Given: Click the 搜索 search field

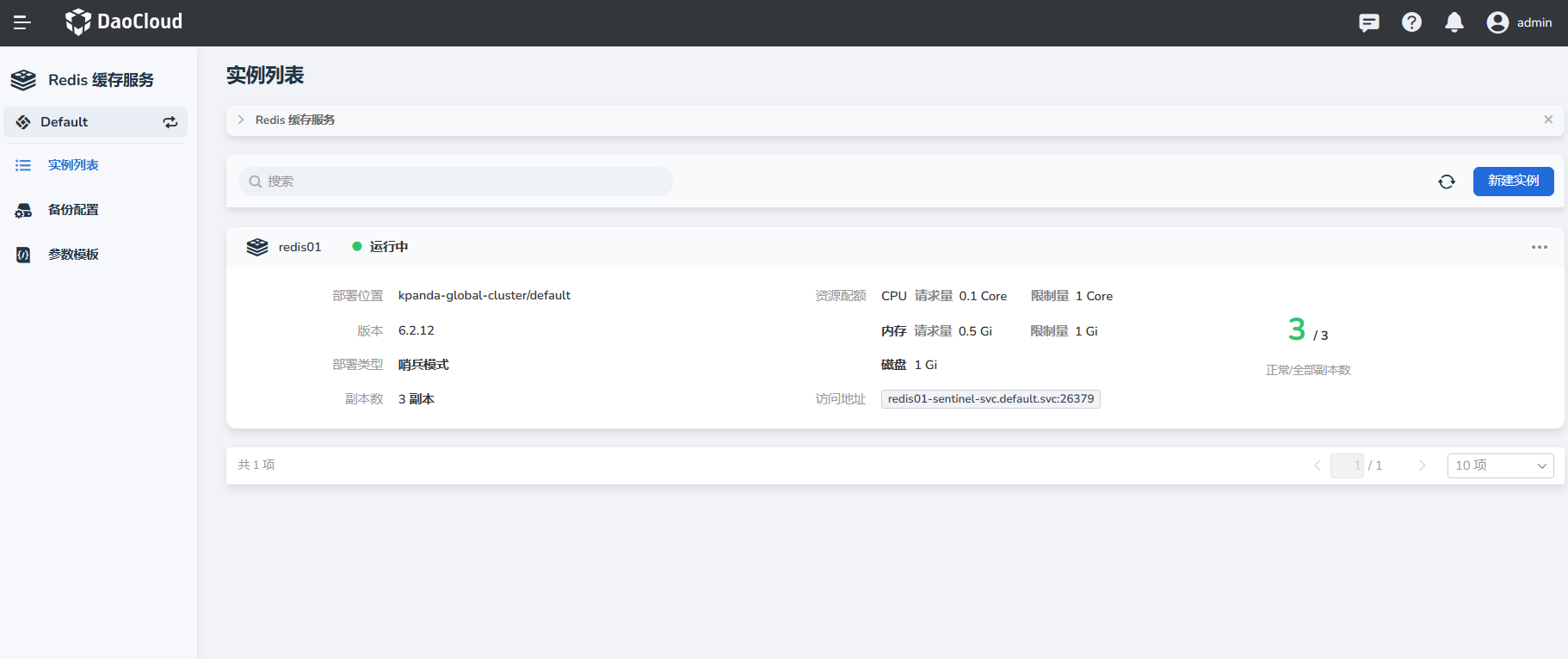Looking at the screenshot, I should click(456, 182).
